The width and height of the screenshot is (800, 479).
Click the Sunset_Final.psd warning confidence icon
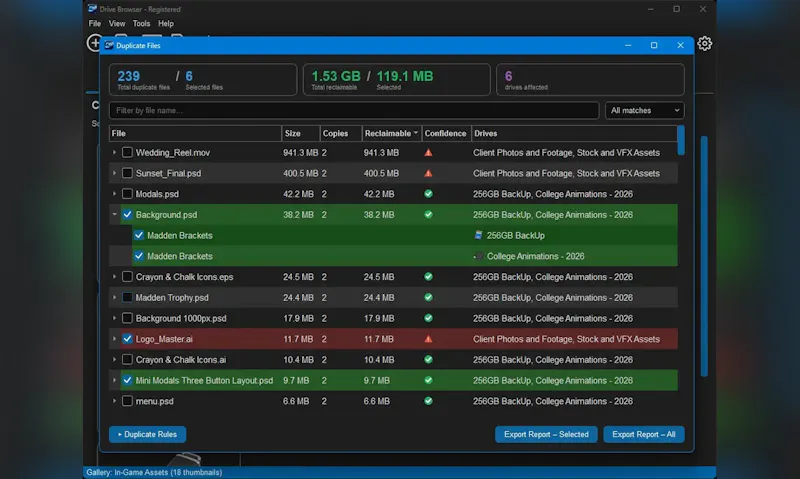pos(428,173)
